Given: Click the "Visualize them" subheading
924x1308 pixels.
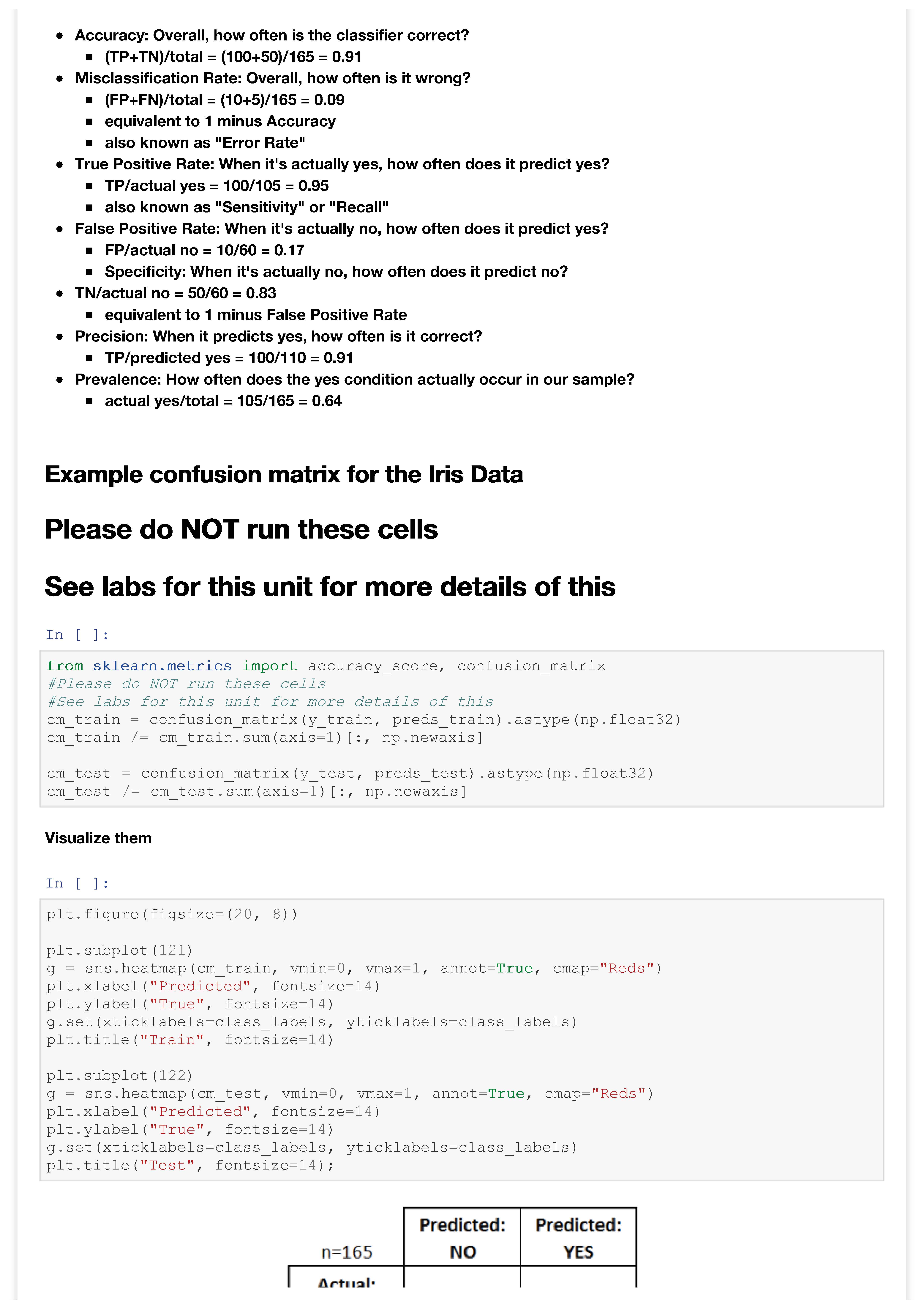Looking at the screenshot, I should coord(99,838).
